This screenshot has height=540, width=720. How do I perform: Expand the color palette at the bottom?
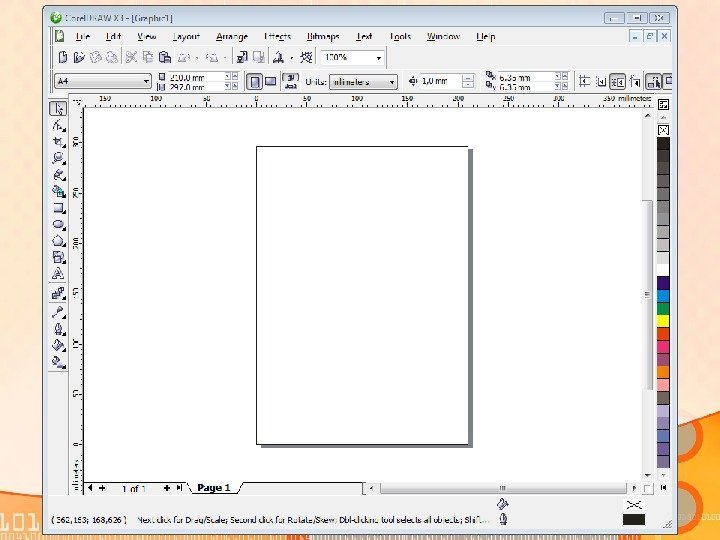(x=663, y=487)
